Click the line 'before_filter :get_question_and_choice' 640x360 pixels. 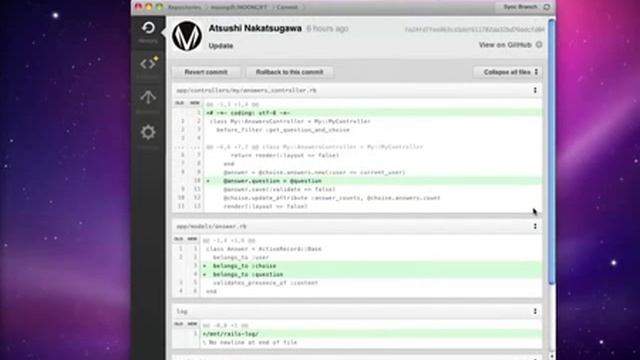[x=283, y=130]
